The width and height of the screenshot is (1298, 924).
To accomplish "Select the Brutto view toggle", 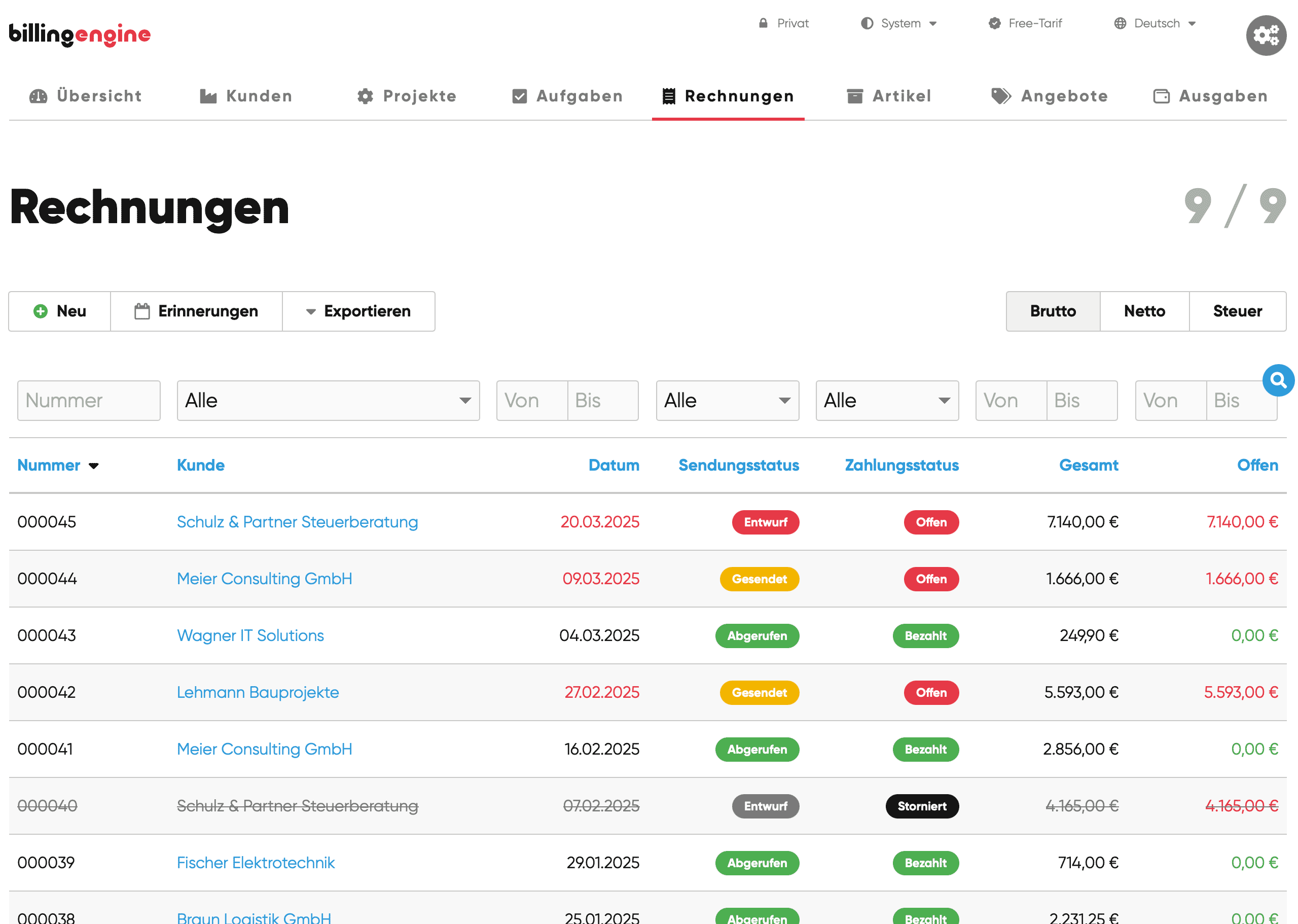I will [1052, 311].
